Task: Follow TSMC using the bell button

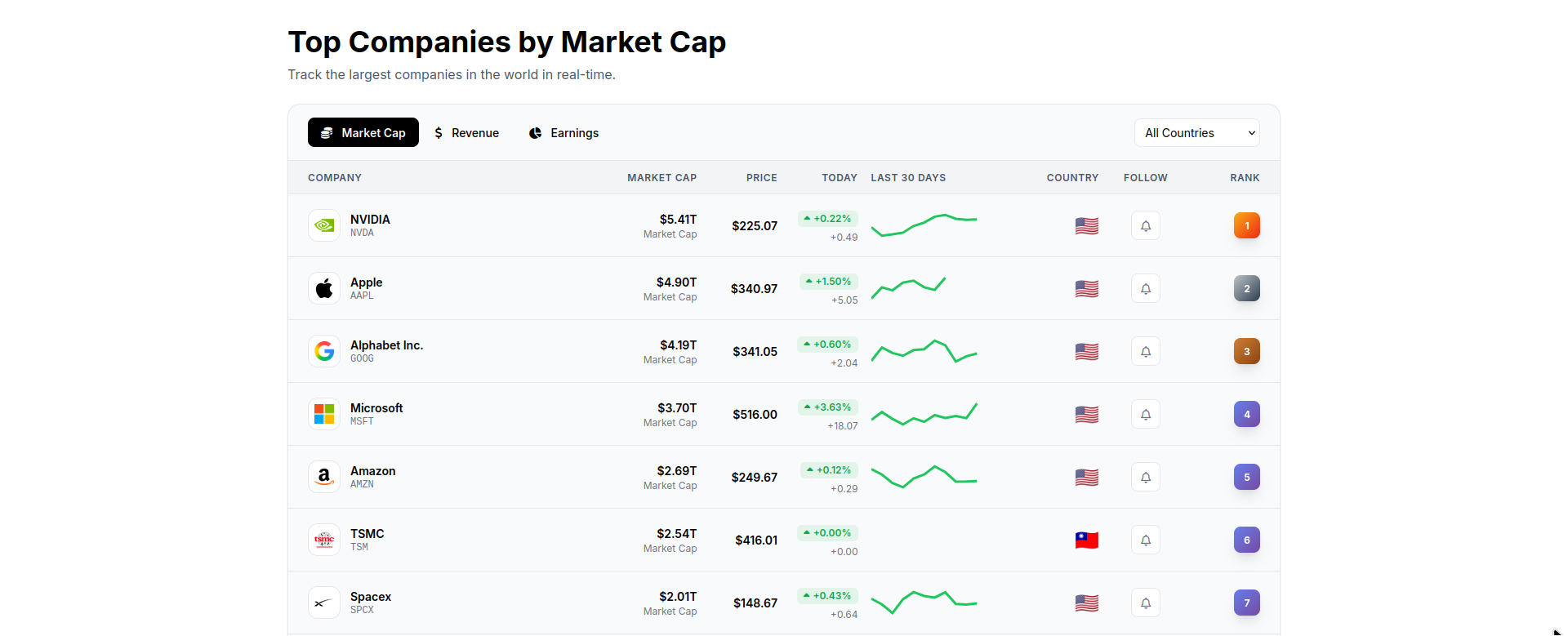Action: point(1146,540)
